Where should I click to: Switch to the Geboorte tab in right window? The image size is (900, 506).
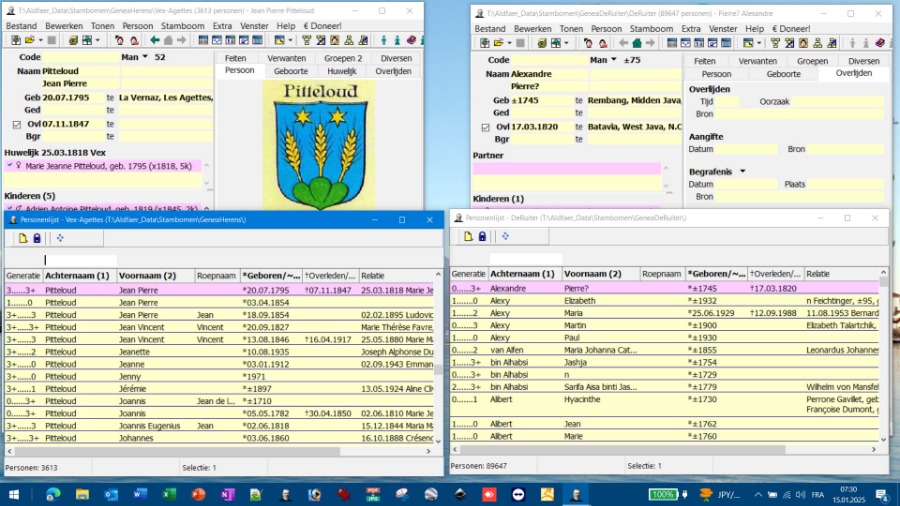[x=782, y=74]
